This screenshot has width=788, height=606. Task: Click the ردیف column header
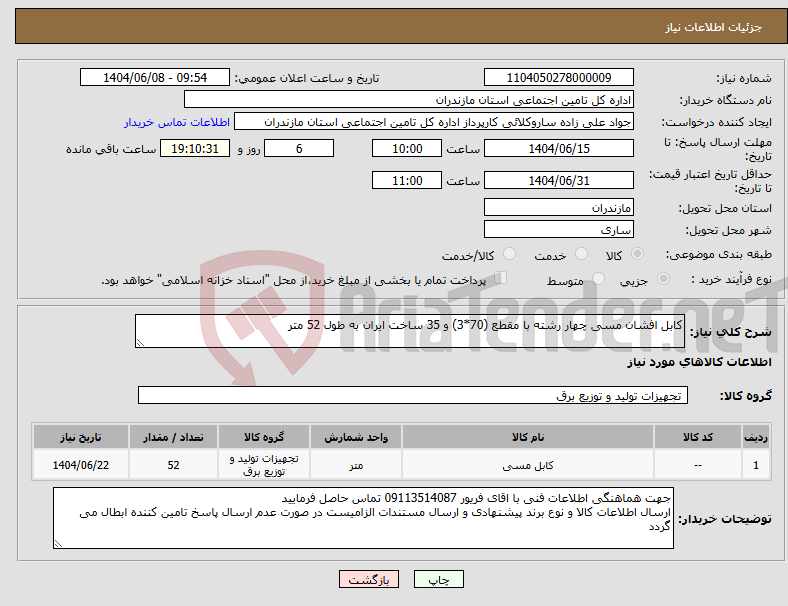tap(755, 437)
